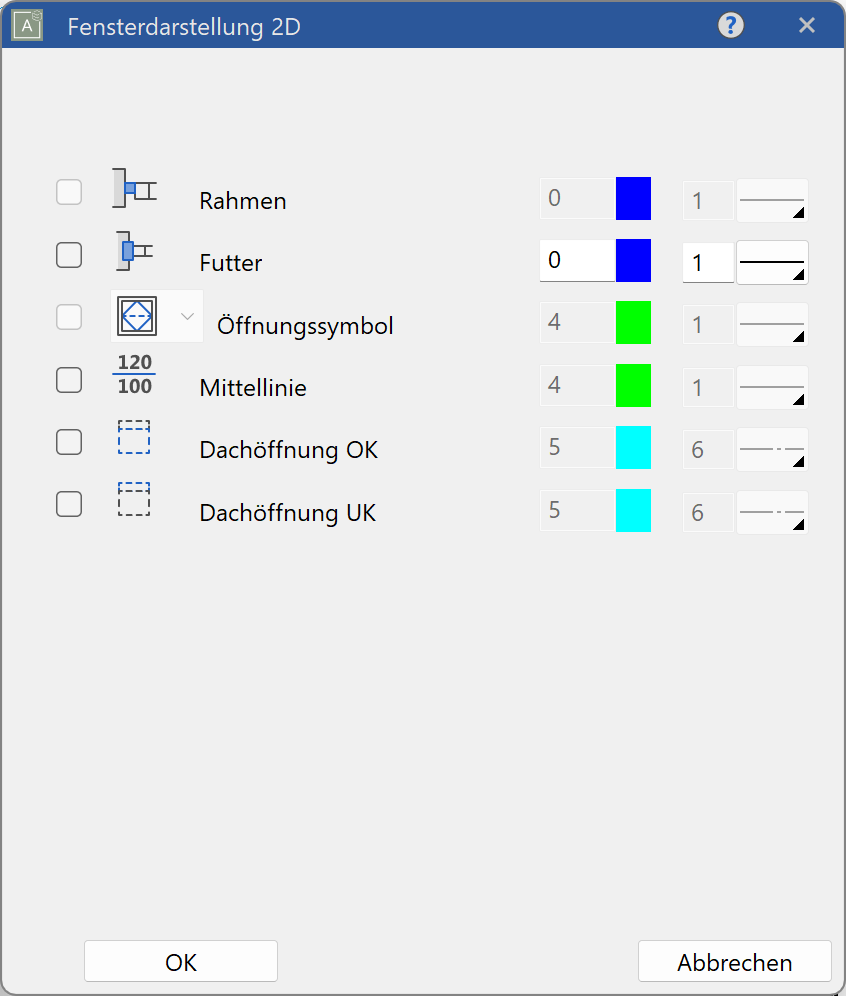
Task: Open the Futter line type dropdown
Action: pos(772,262)
